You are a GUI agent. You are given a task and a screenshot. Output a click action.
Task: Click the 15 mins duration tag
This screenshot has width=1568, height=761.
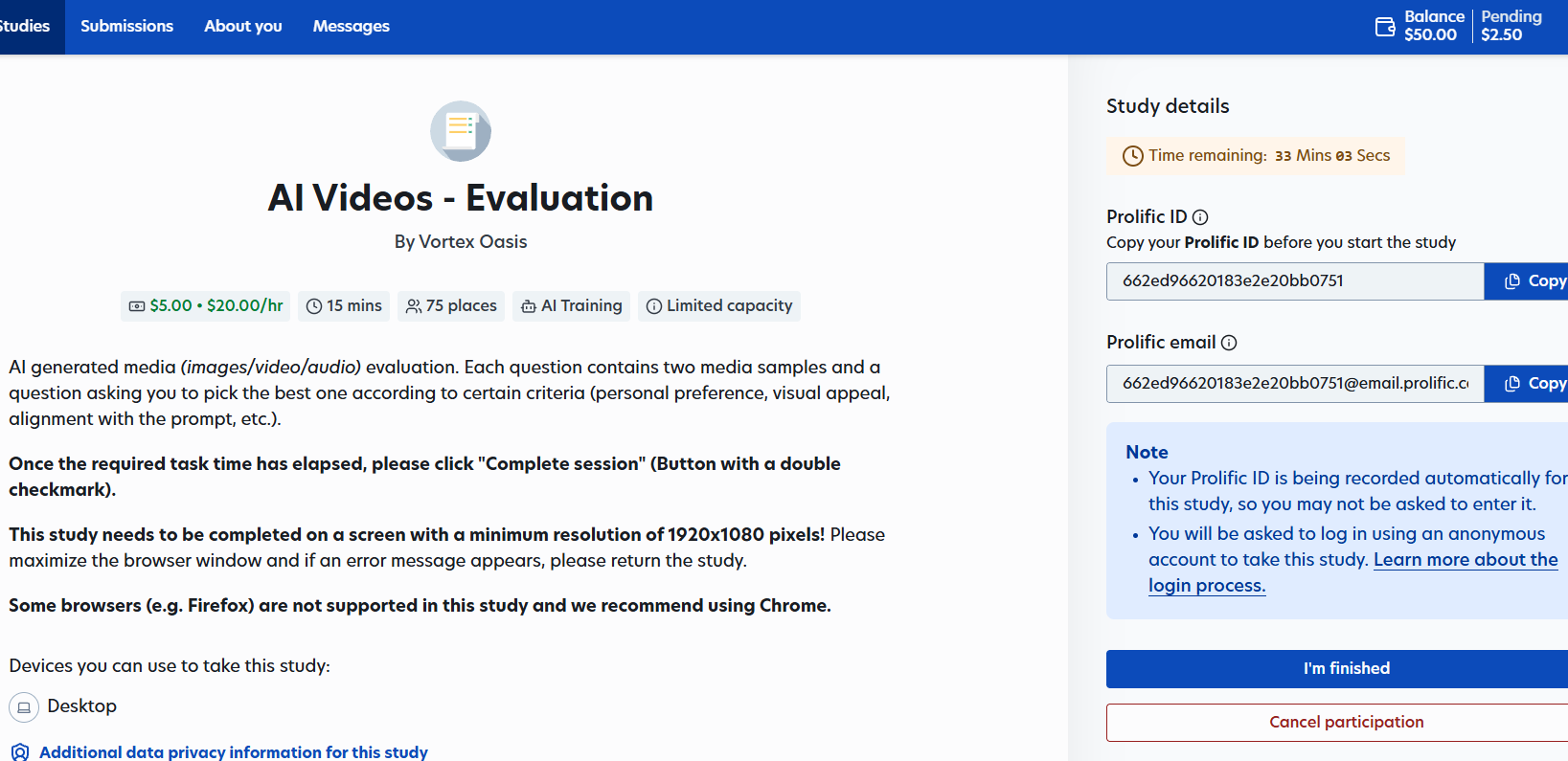[344, 305]
